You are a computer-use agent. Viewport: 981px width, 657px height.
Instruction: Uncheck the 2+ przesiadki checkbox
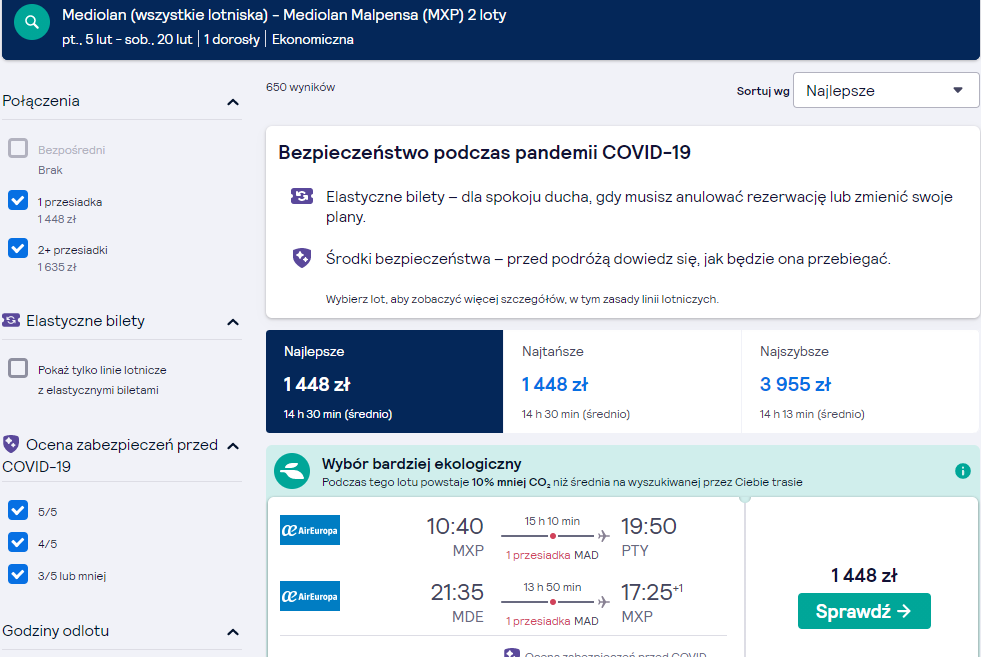(x=18, y=248)
